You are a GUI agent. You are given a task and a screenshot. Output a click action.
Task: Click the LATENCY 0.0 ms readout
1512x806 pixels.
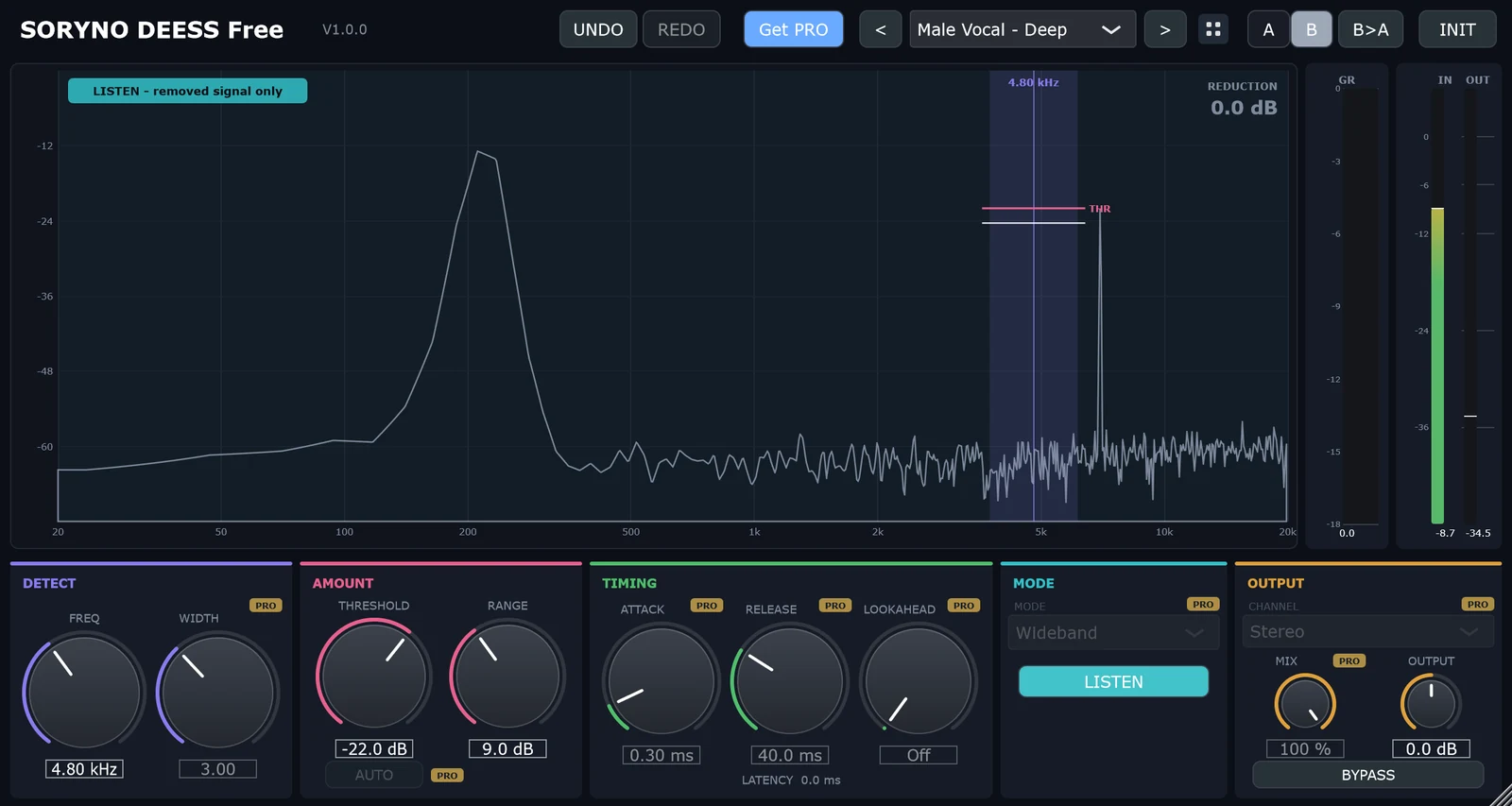pos(791,780)
